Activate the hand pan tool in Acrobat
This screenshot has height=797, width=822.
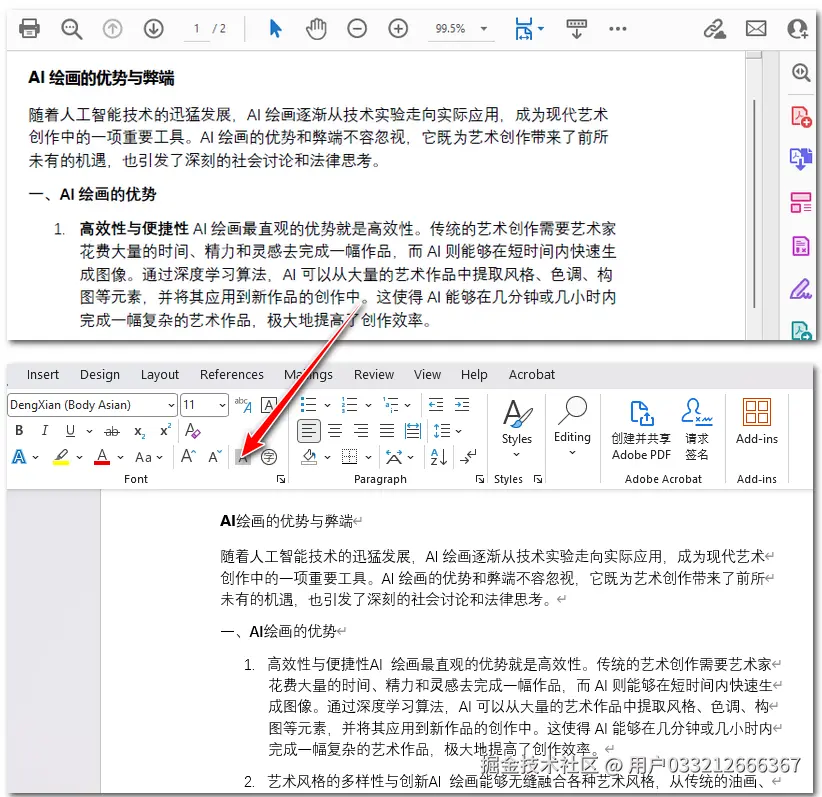coord(316,28)
